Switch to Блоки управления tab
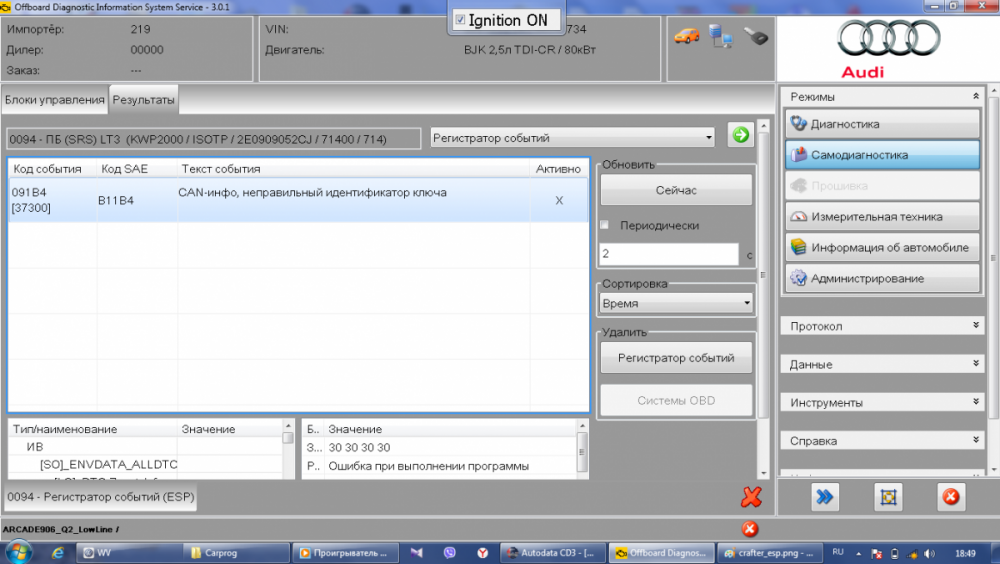 tap(55, 100)
